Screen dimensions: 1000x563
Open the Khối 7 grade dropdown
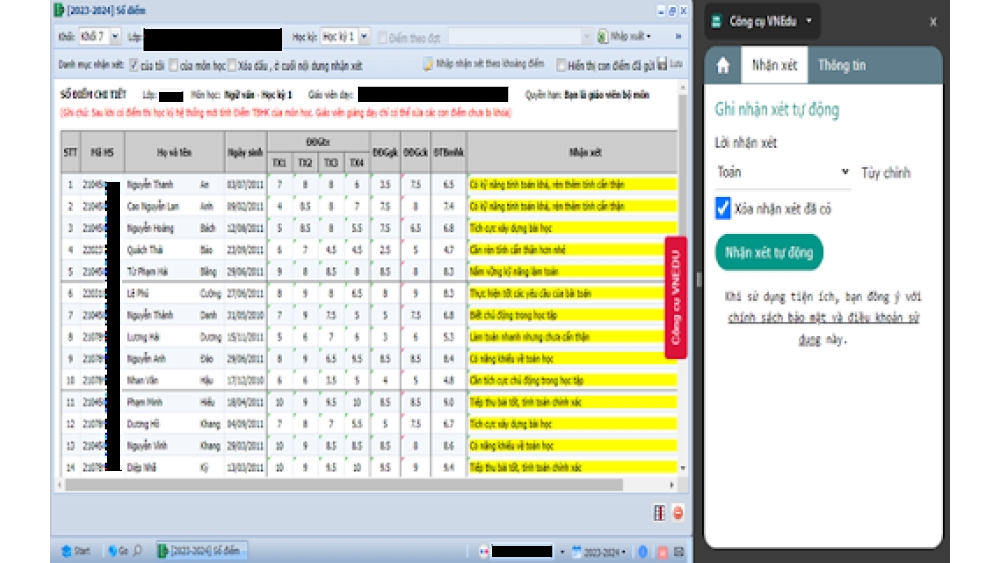tap(115, 37)
